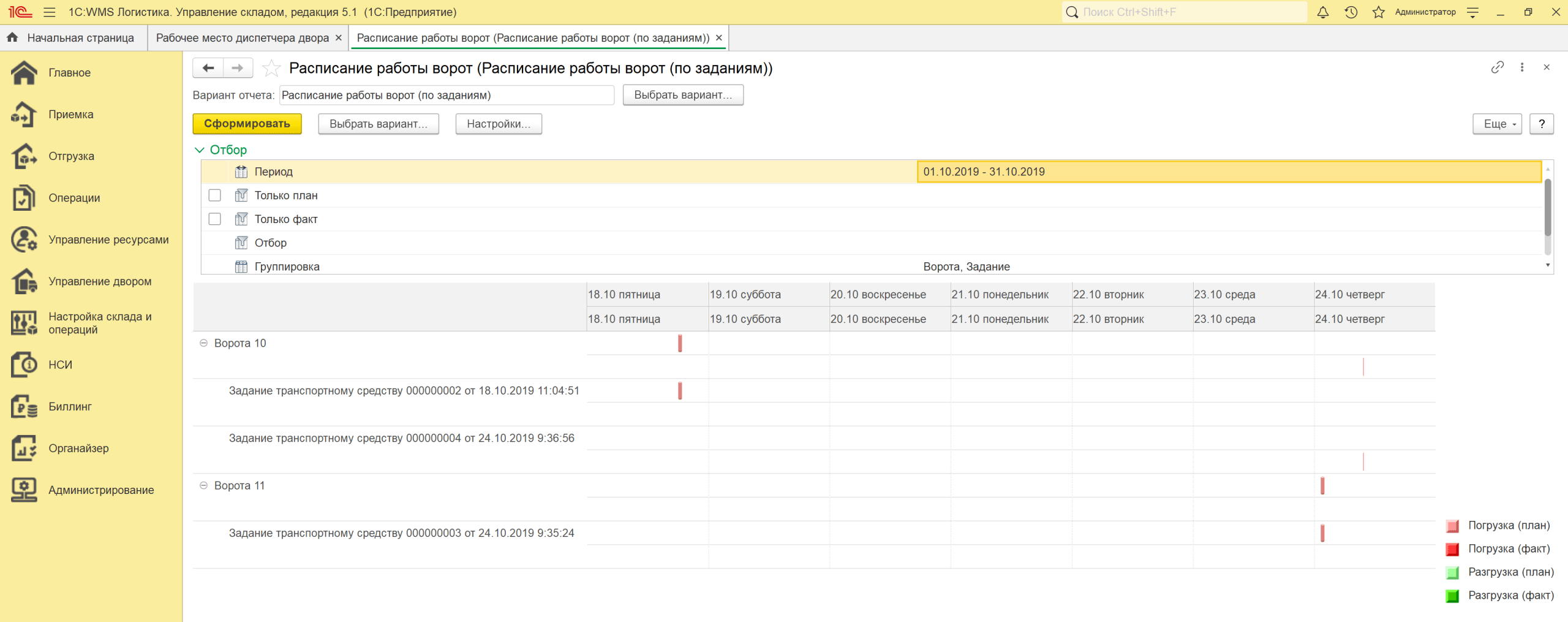1568x622 pixels.
Task: Go to the Приемка section
Action: tap(71, 115)
